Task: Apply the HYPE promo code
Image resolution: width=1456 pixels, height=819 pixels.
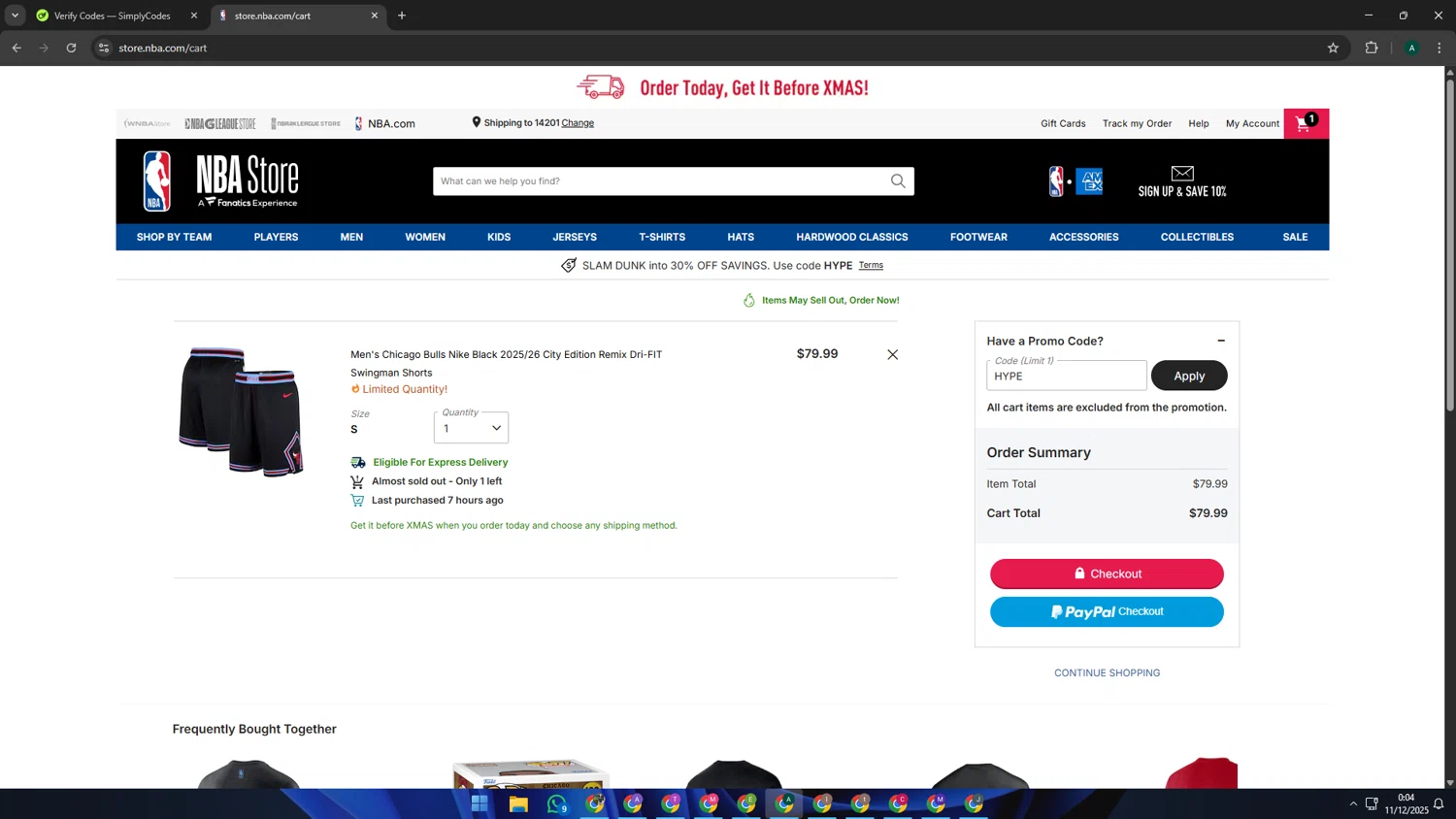Action: [x=1189, y=376]
